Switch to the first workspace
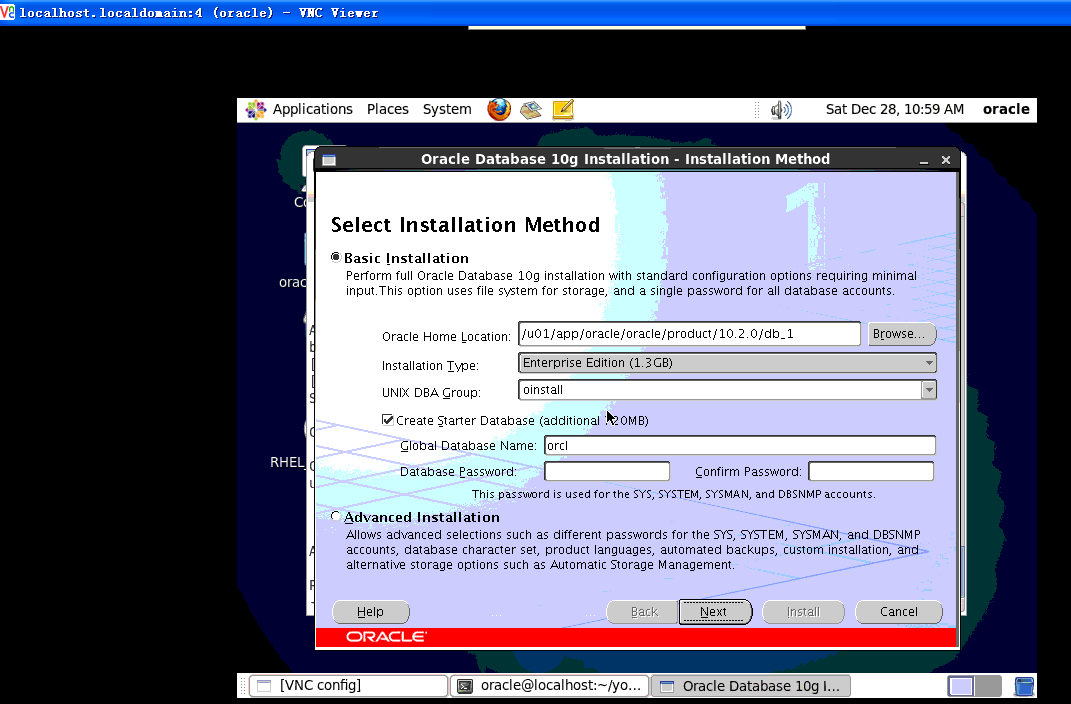The image size is (1071, 704). point(961,686)
